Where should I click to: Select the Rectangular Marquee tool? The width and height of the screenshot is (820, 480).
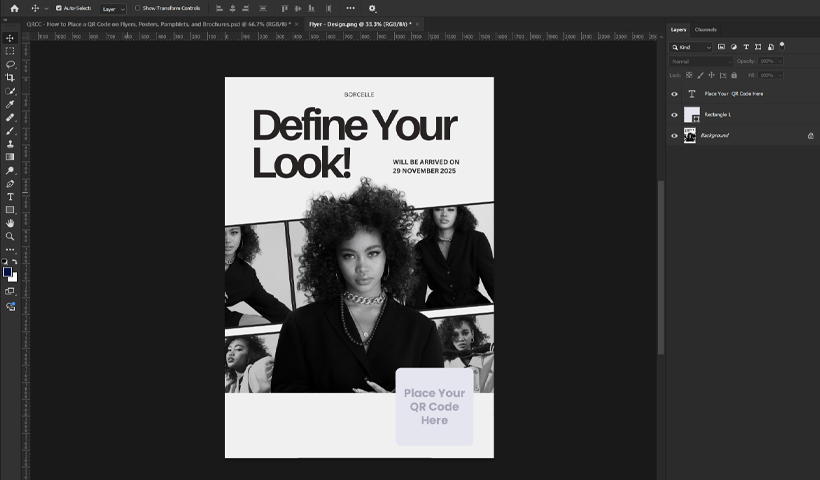point(10,51)
